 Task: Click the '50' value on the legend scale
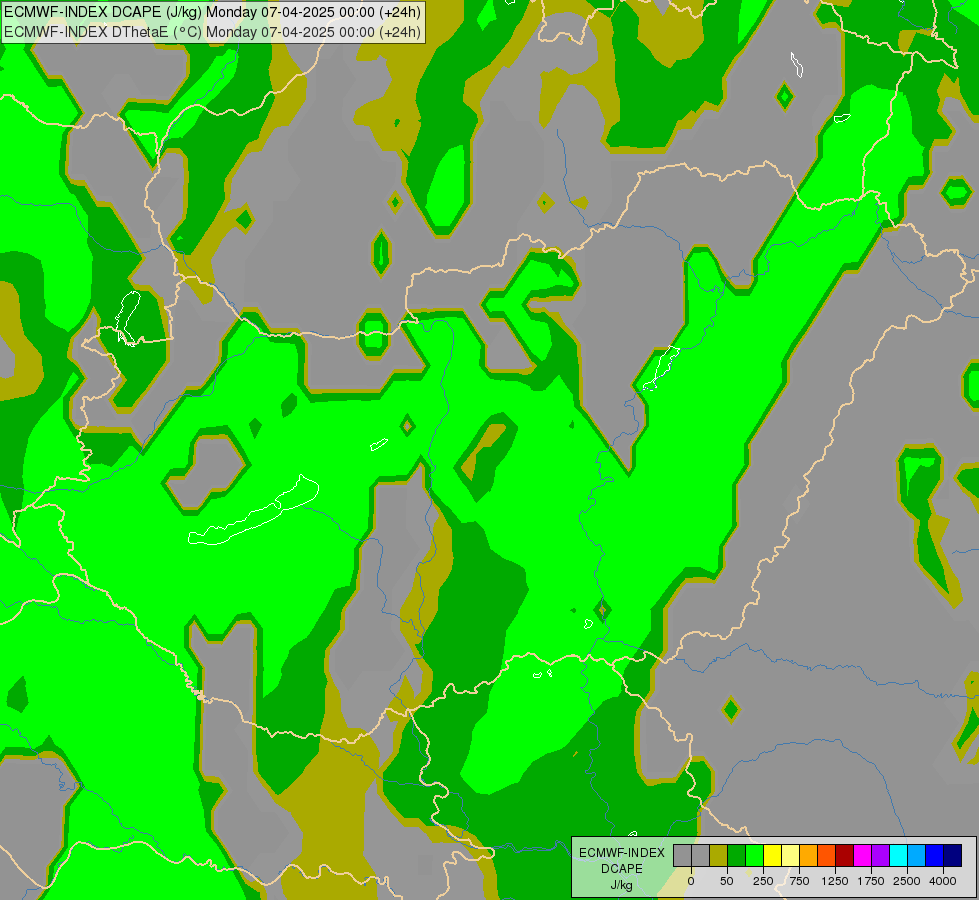coord(727,881)
